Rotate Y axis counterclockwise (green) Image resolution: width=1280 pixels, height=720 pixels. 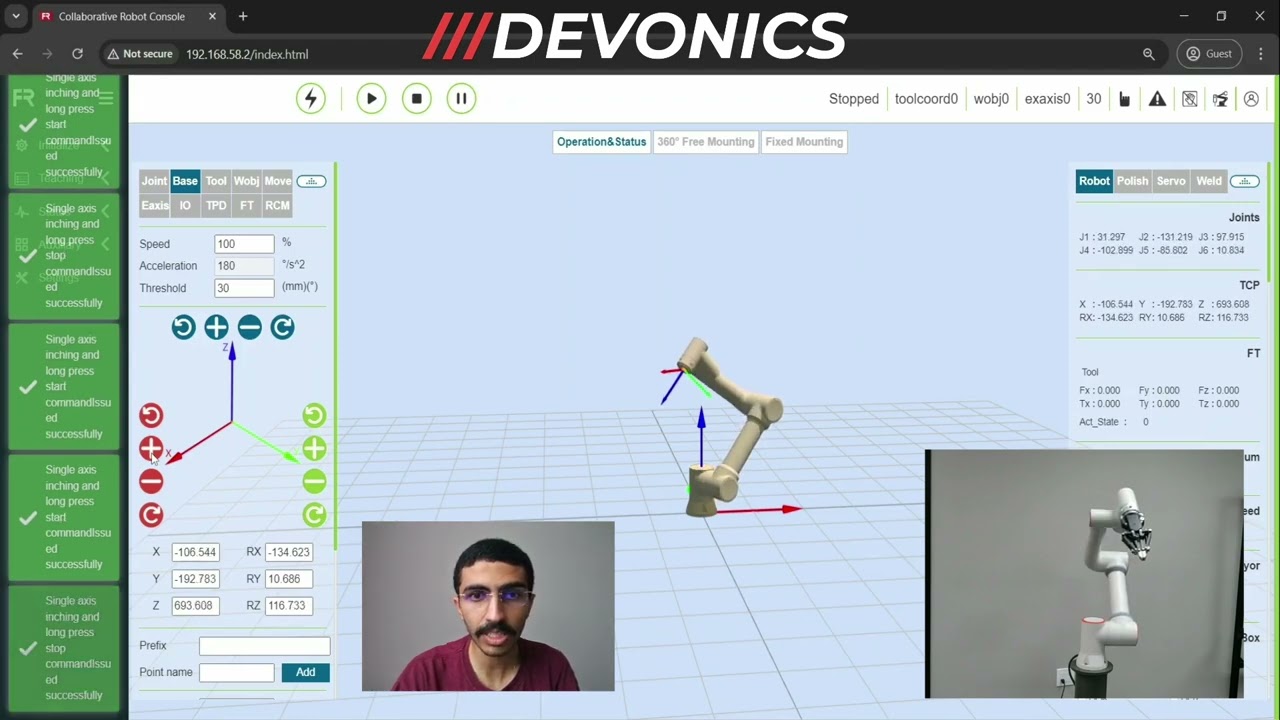(314, 415)
